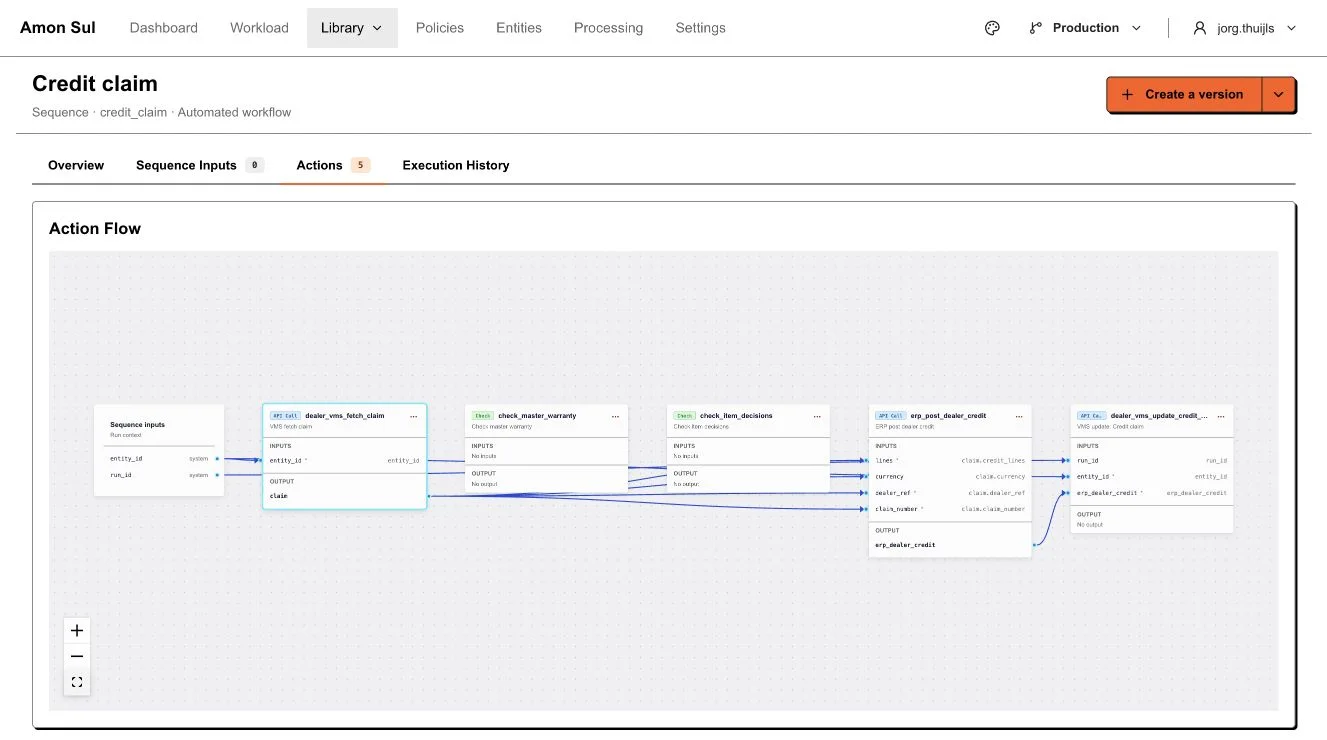Click the claim output label
The height and width of the screenshot is (740, 1327).
tap(279, 495)
